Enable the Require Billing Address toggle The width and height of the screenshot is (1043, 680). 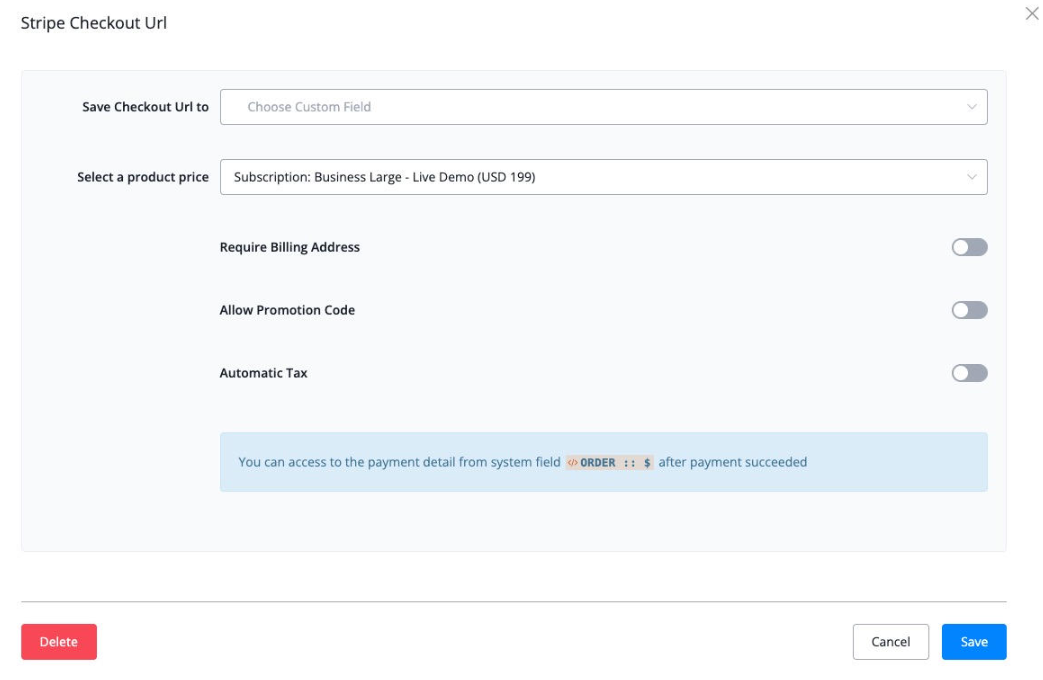(x=969, y=247)
